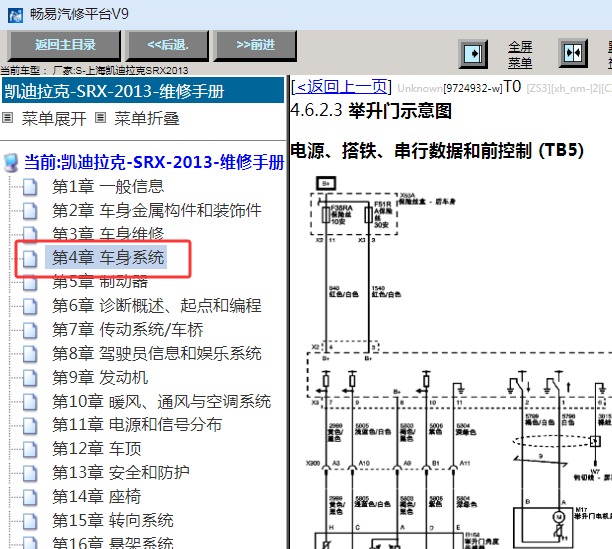The image size is (612, 549).
Task: Open 第9章 发动机
Action: point(100,378)
